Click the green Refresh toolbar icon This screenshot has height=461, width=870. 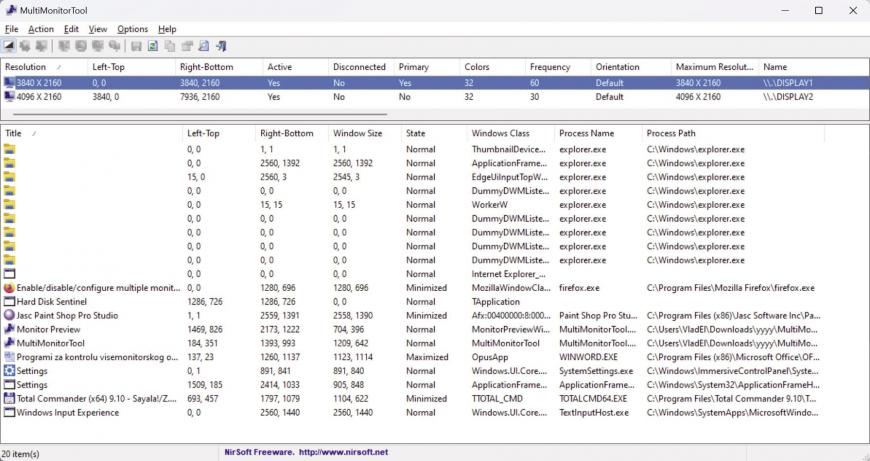(x=153, y=46)
